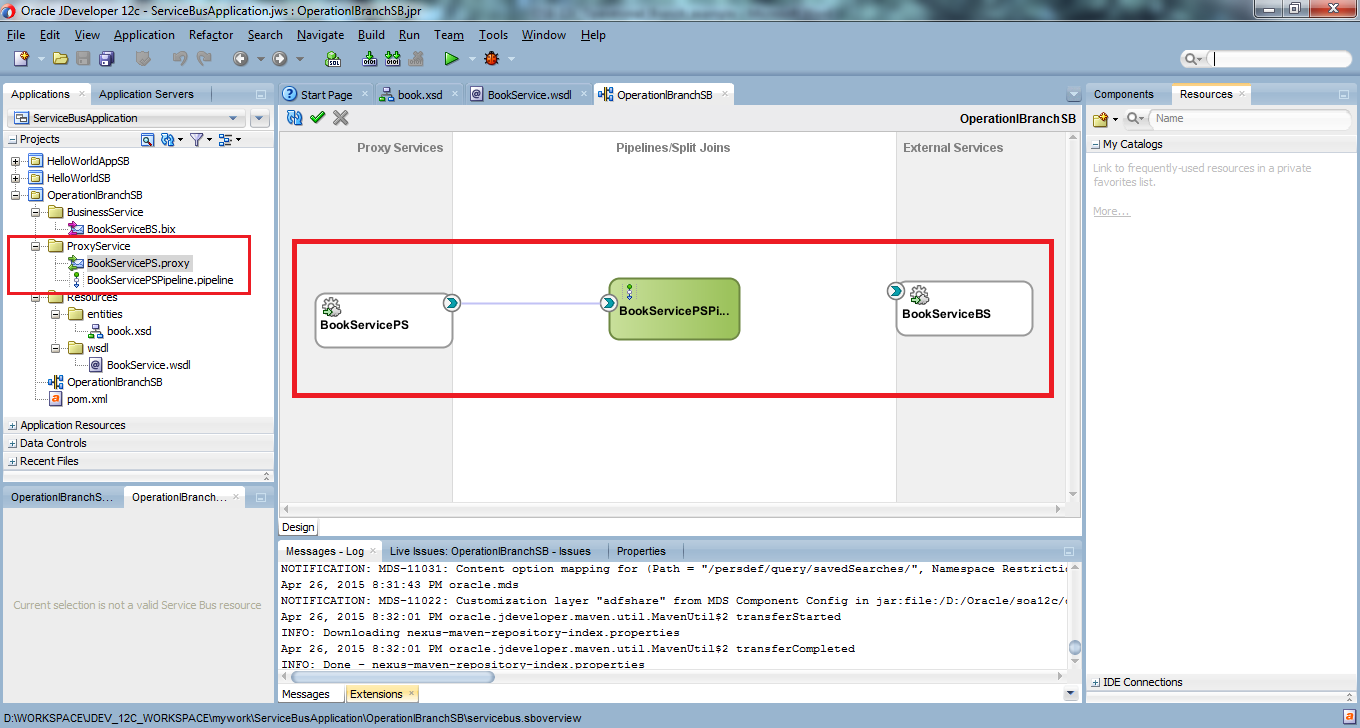This screenshot has height=728, width=1360.
Task: Click the green Run icon
Action: 452,59
